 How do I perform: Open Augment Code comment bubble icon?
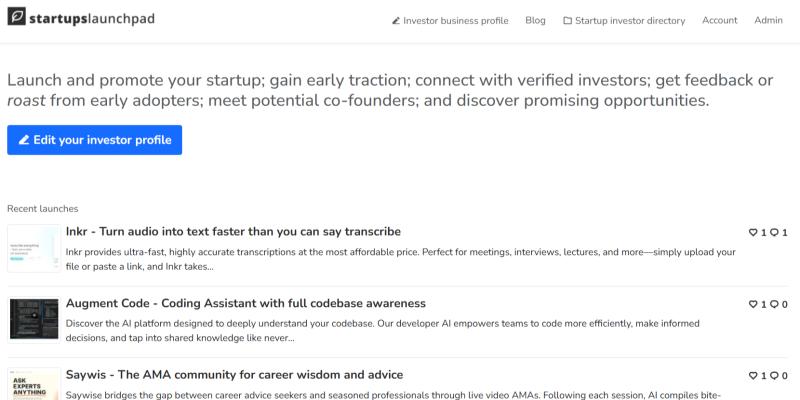tap(774, 304)
